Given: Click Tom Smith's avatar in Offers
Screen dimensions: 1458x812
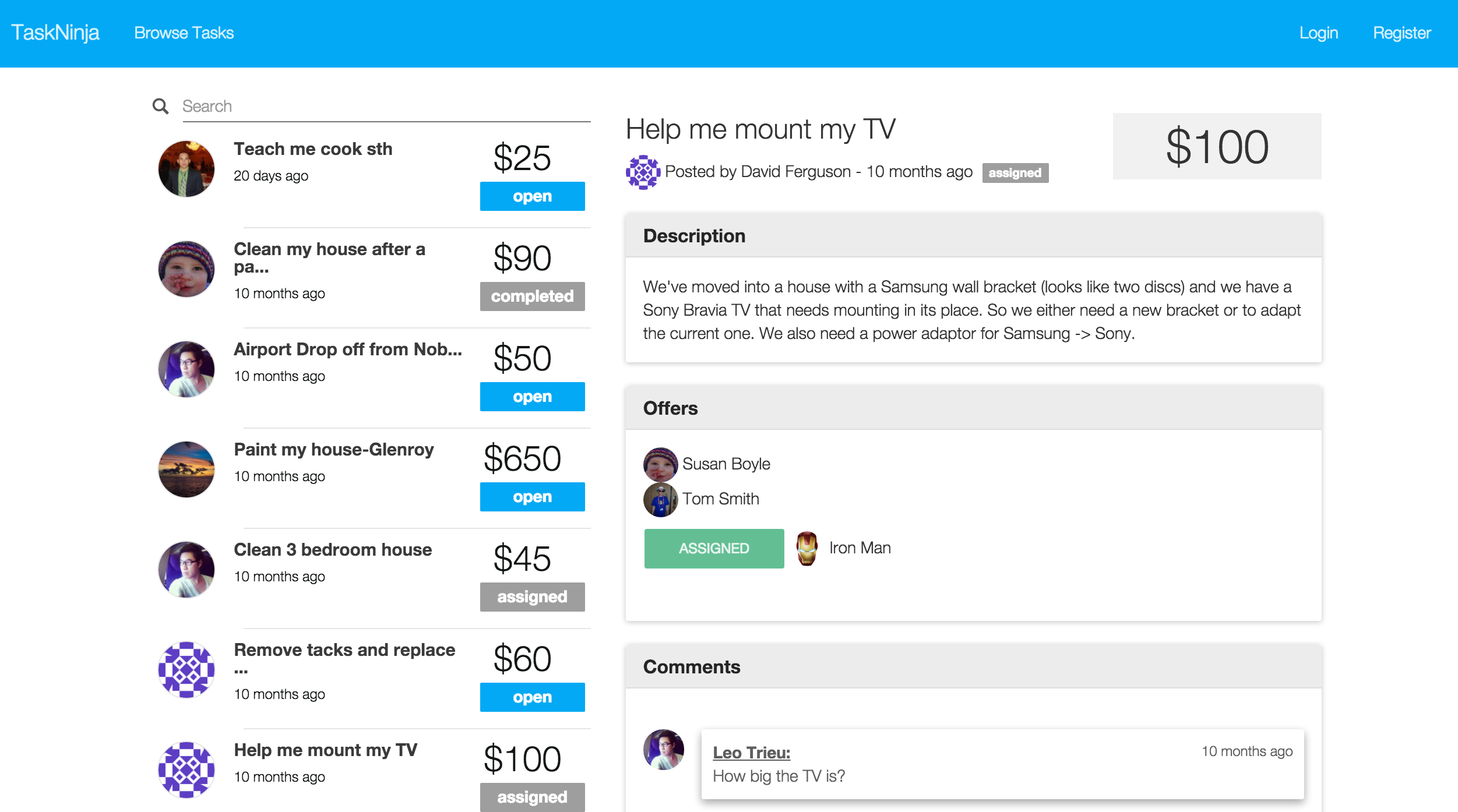Looking at the screenshot, I should coord(660,499).
